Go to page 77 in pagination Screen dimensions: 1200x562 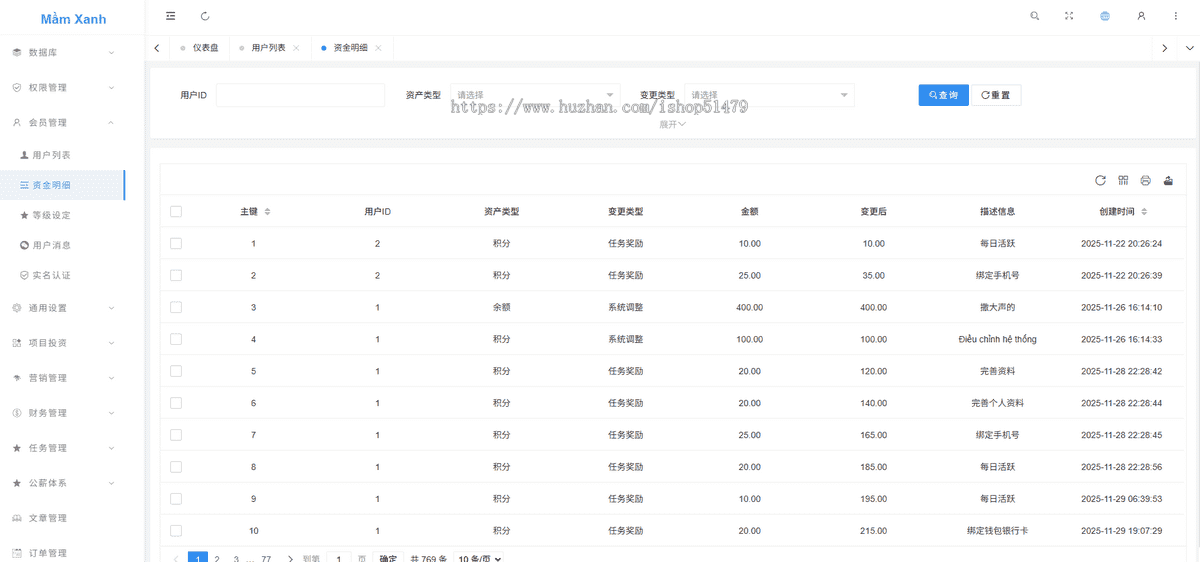pos(266,559)
